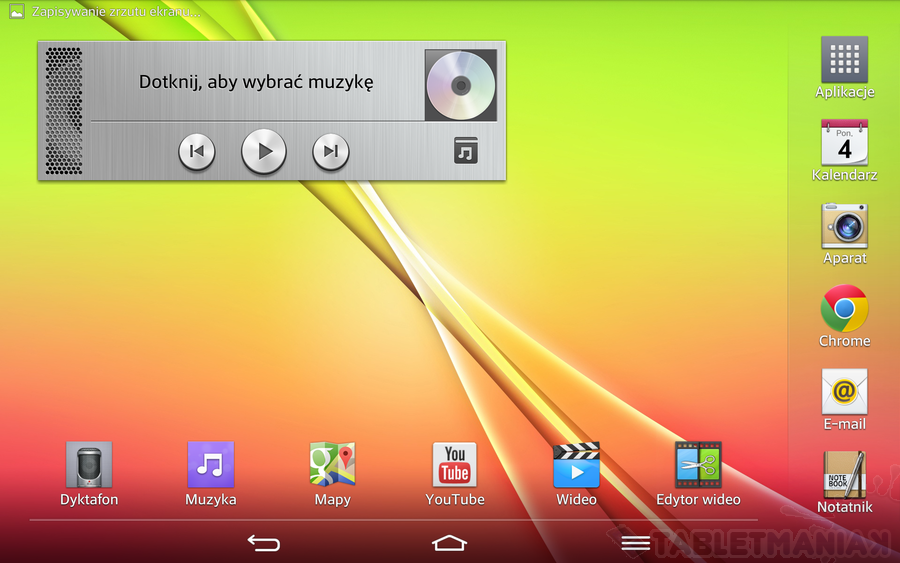900x563 pixels.
Task: Launch the Dyktafon voice recorder
Action: [89, 474]
